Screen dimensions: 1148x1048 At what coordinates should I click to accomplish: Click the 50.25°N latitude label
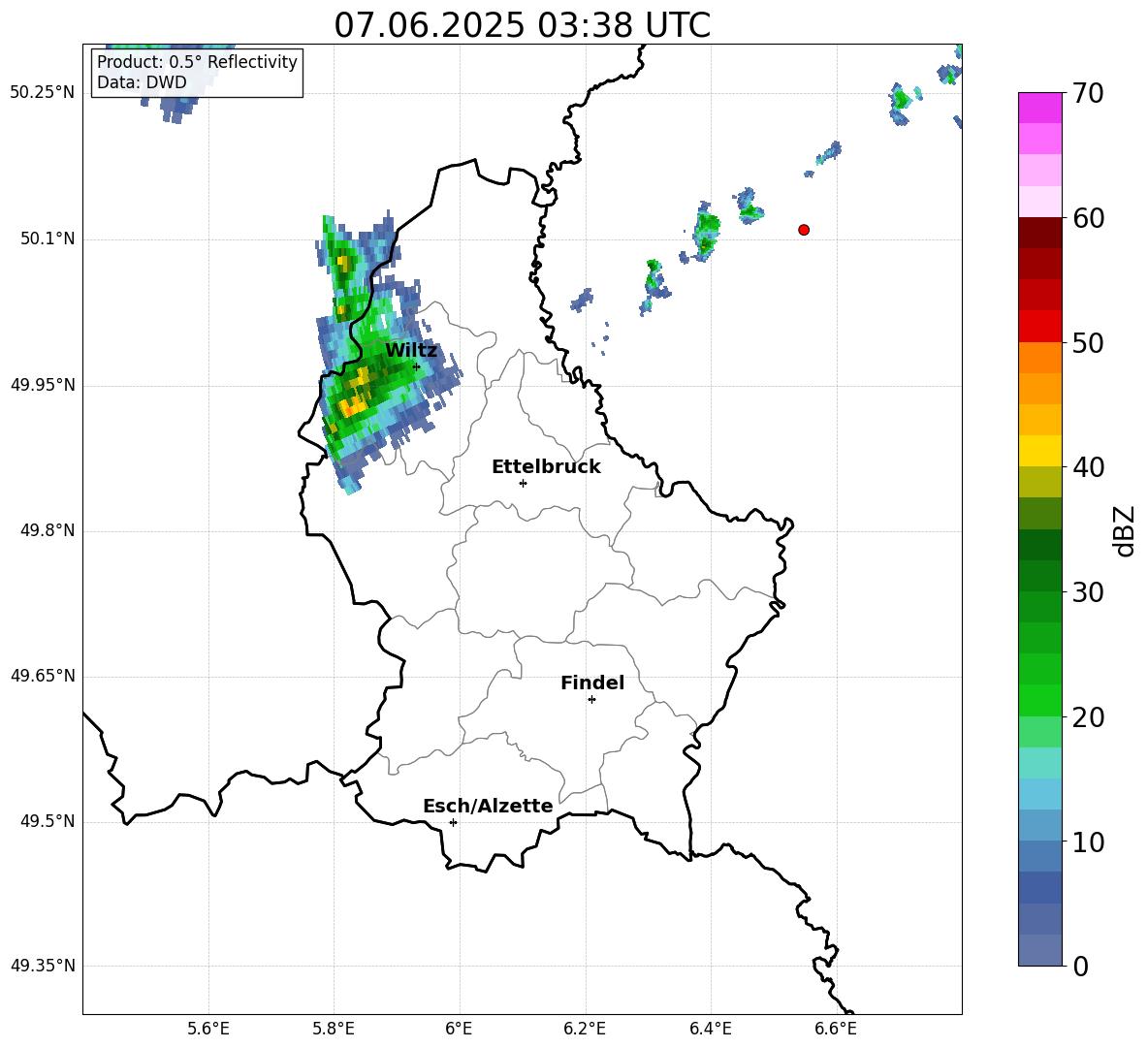[x=43, y=93]
